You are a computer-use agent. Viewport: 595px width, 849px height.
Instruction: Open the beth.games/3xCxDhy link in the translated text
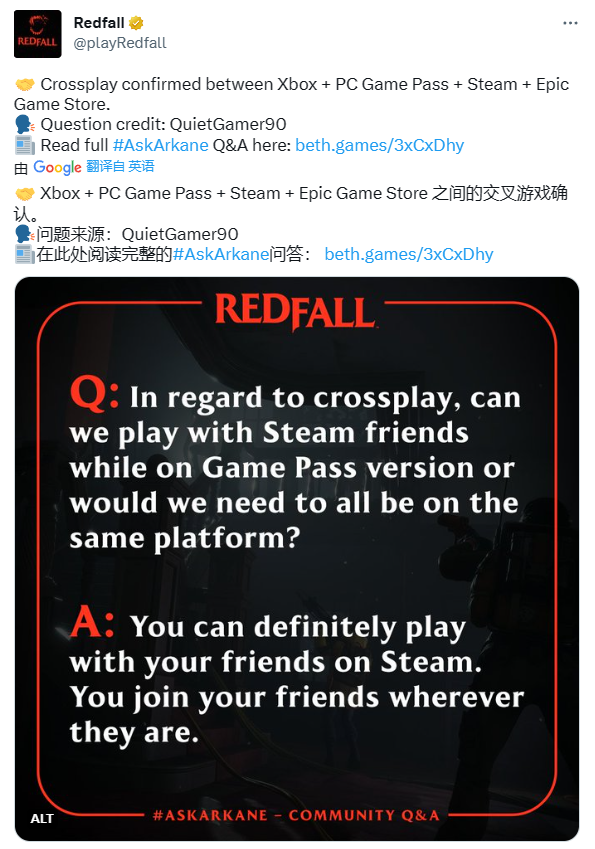click(409, 254)
